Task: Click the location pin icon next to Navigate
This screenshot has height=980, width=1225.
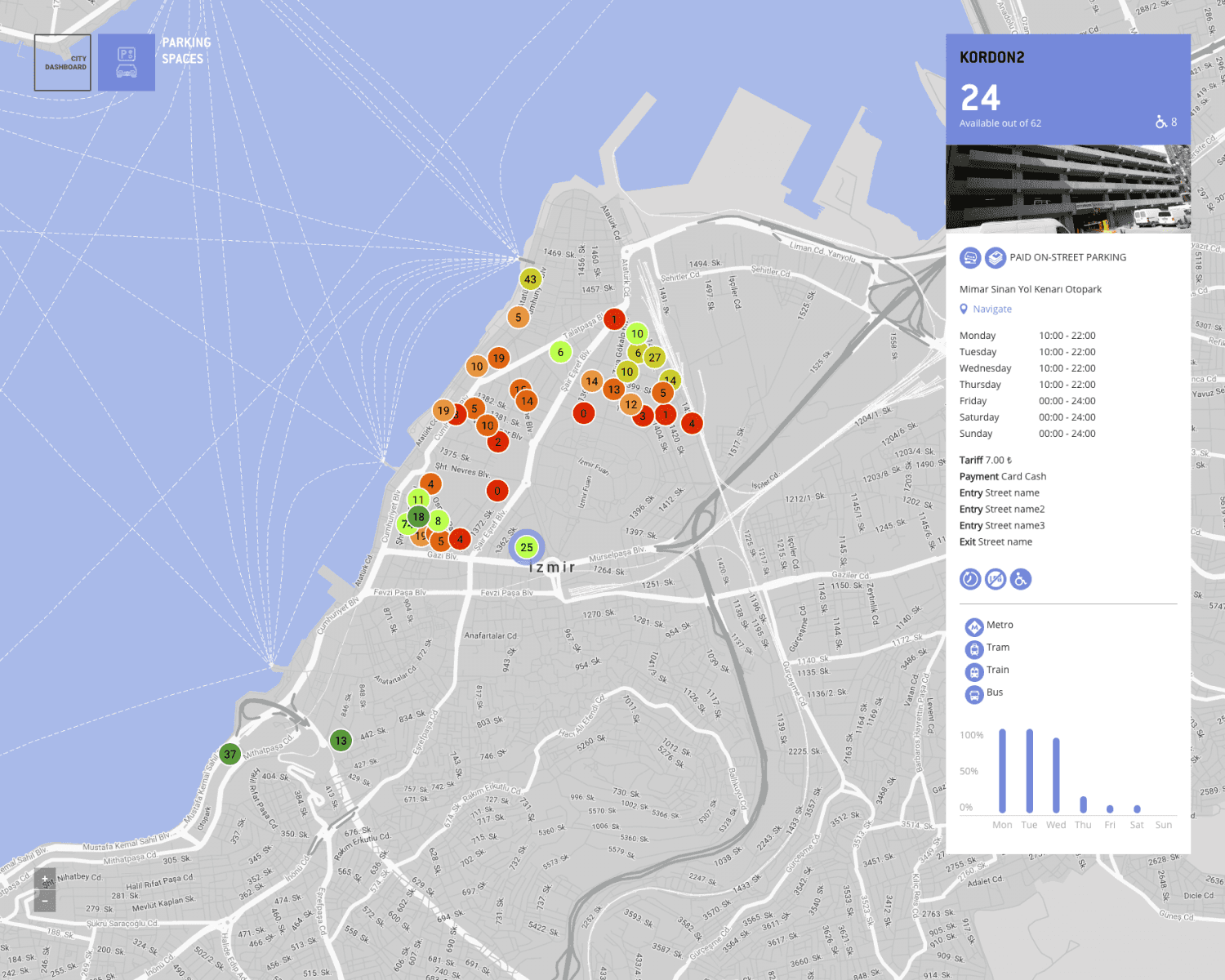Action: (964, 310)
